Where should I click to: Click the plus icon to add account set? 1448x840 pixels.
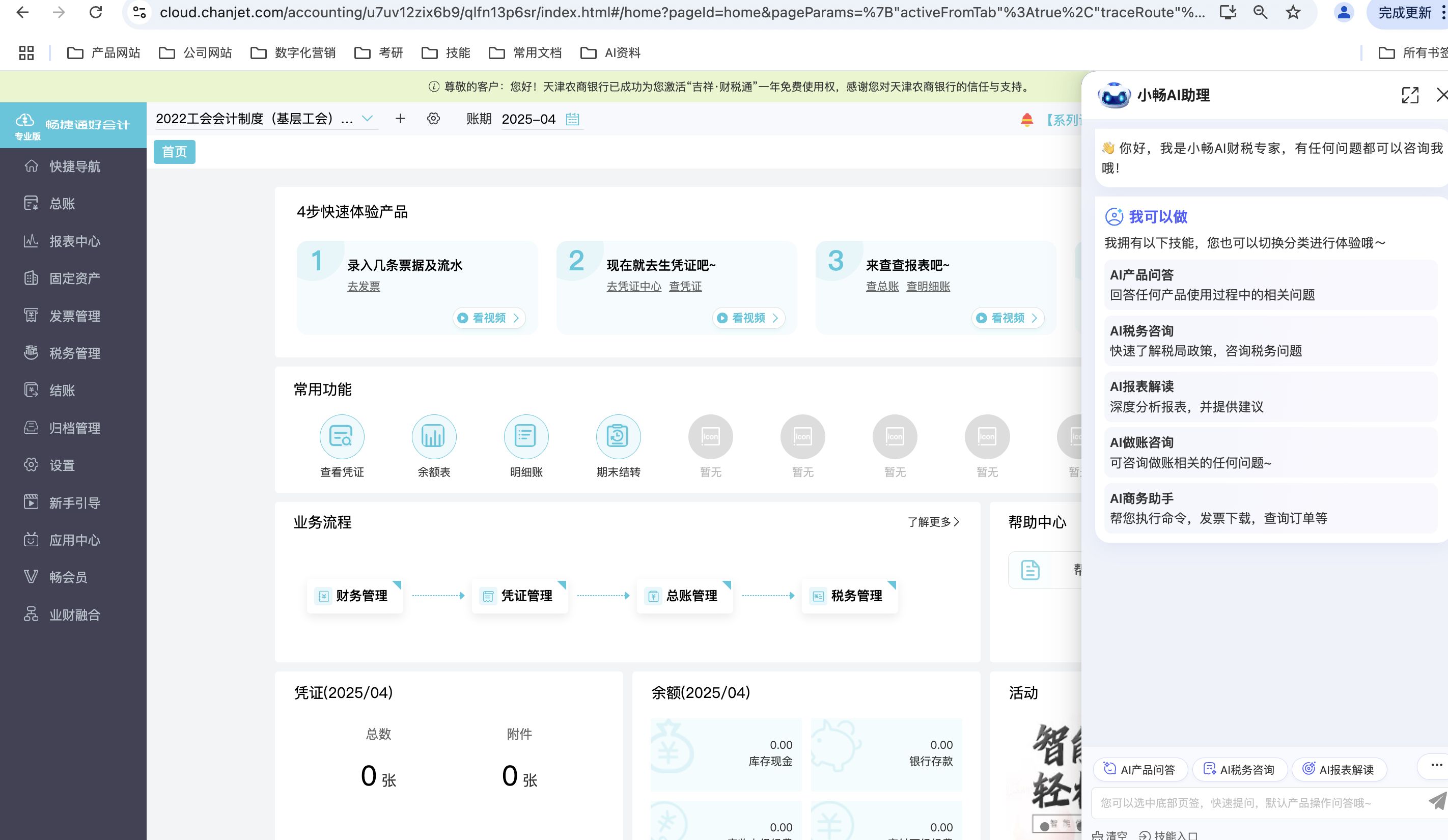point(401,119)
